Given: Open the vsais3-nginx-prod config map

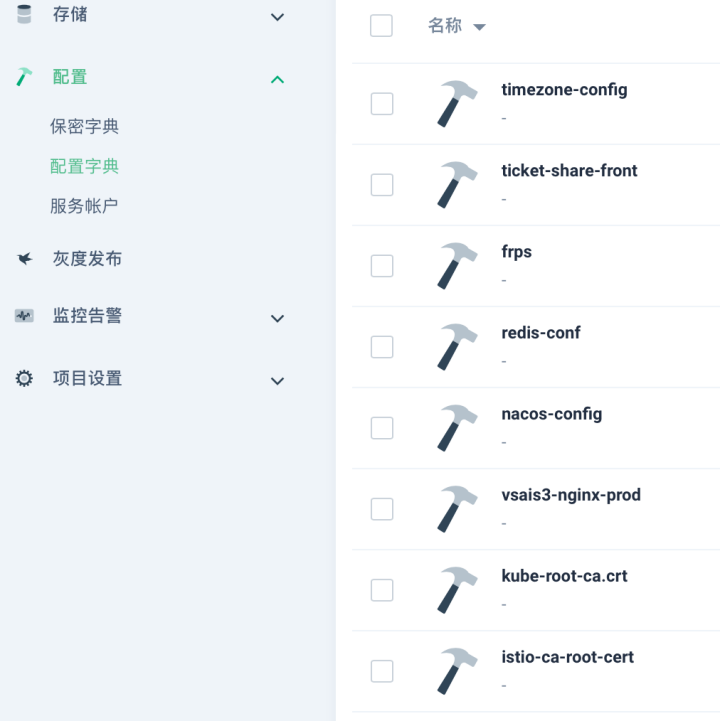Looking at the screenshot, I should click(570, 495).
